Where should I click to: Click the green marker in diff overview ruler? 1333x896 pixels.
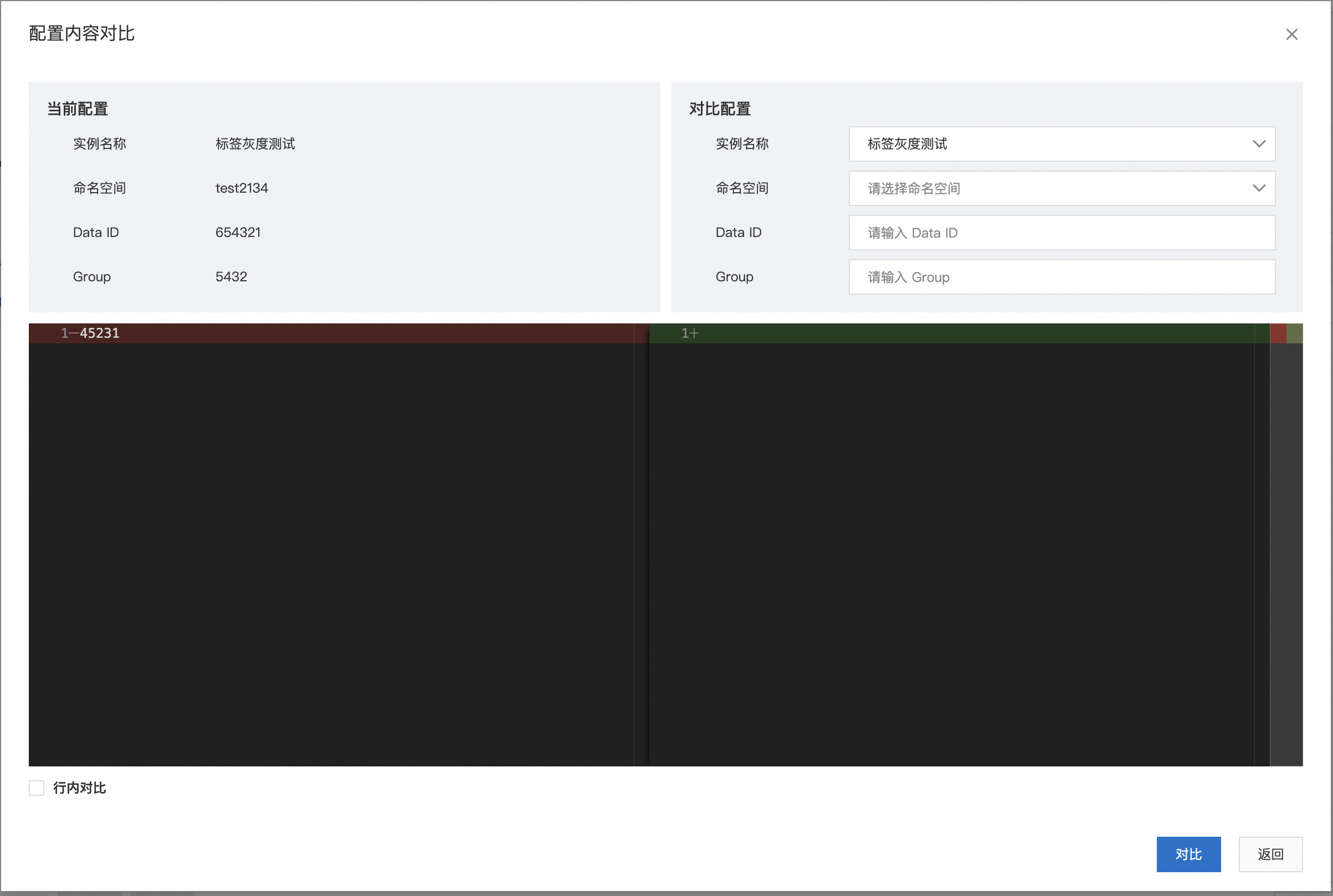coord(1294,333)
